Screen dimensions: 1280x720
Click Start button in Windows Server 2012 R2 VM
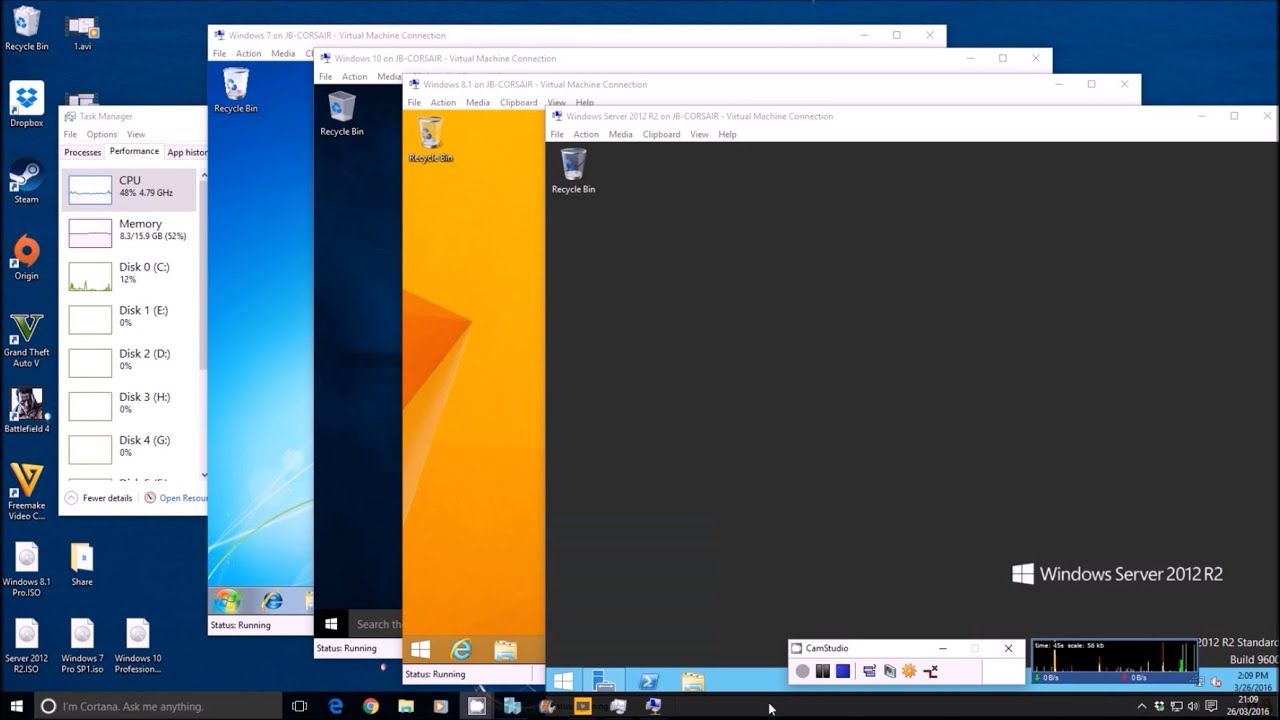pos(563,681)
